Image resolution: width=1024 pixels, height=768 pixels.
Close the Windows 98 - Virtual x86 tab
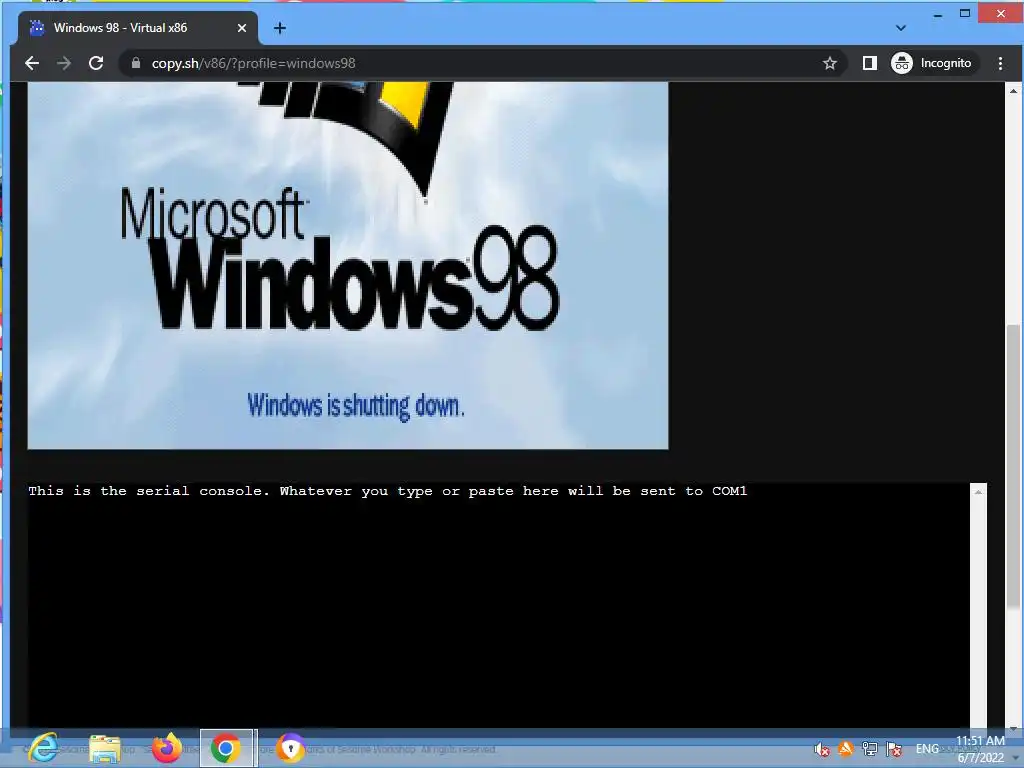tap(242, 28)
